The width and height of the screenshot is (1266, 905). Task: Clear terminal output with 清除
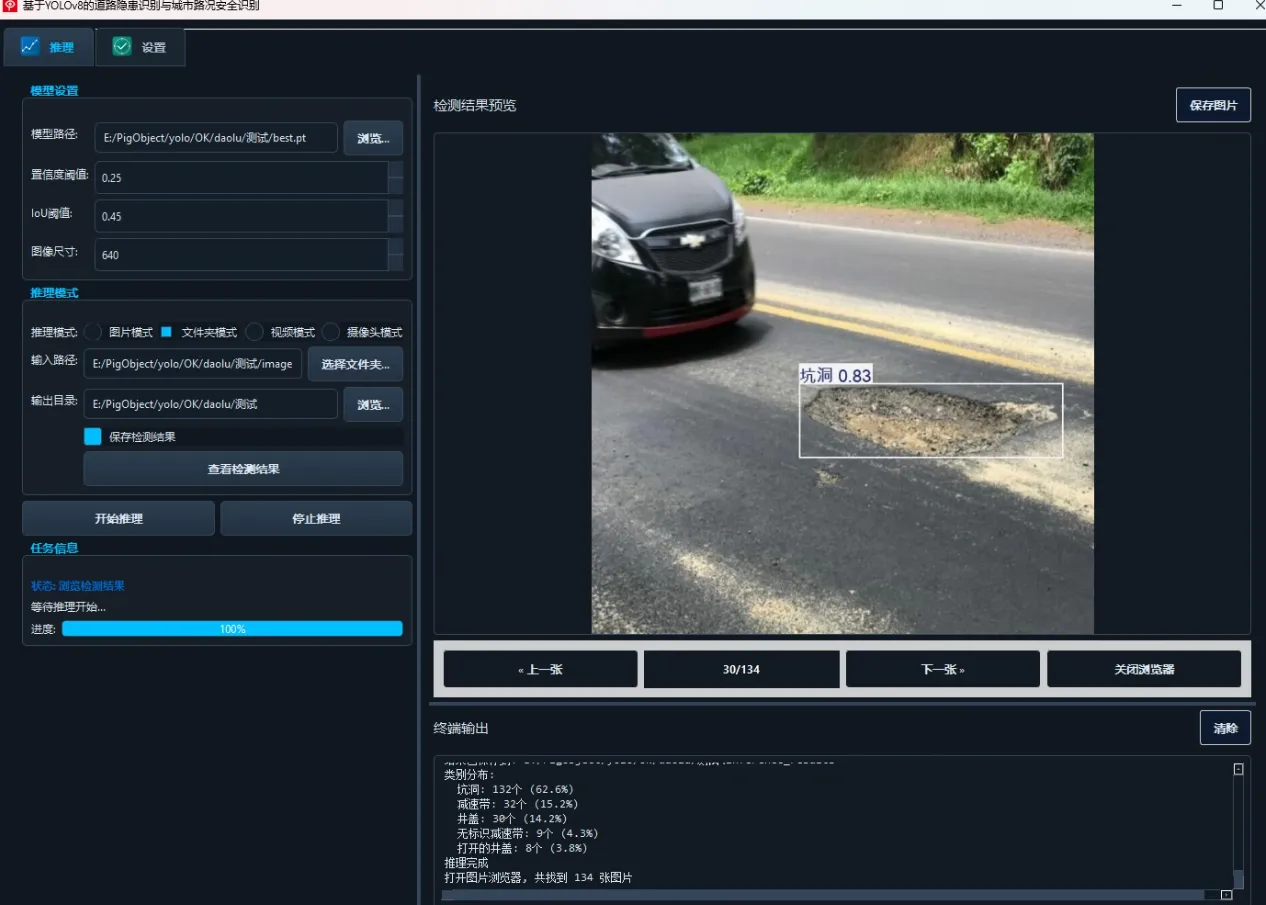pyautogui.click(x=1225, y=728)
